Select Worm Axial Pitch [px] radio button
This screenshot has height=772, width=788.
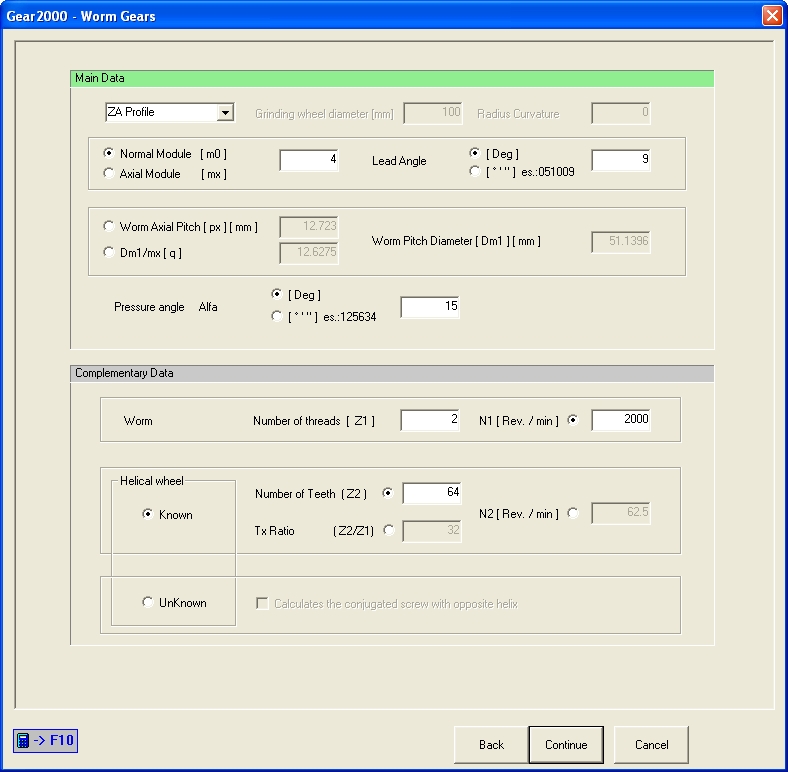coord(109,226)
